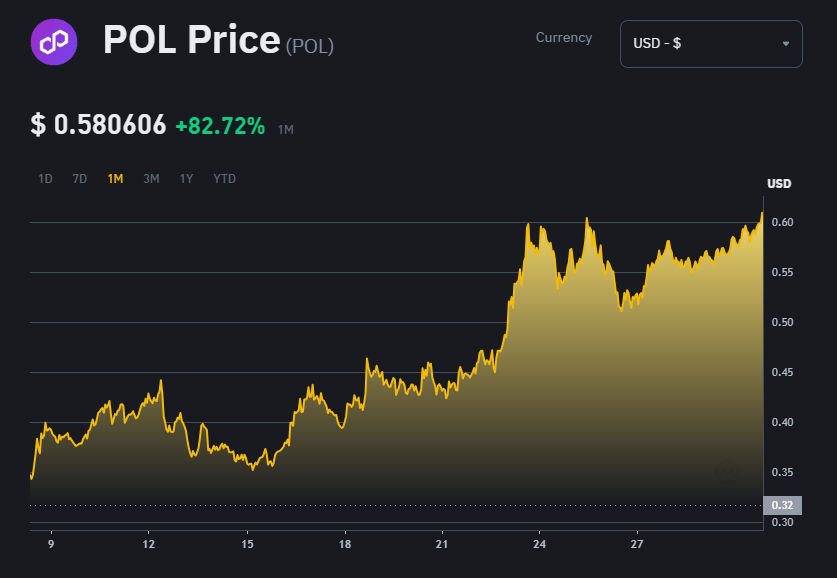Click the 0.60 y-axis label
Screen dimensions: 837x578
coord(783,222)
